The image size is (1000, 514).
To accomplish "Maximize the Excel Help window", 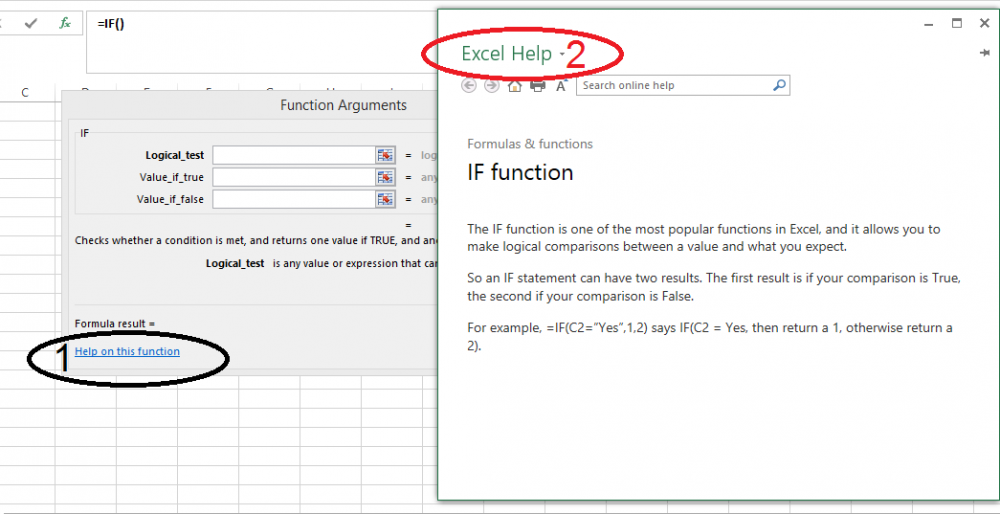I will [x=957, y=24].
